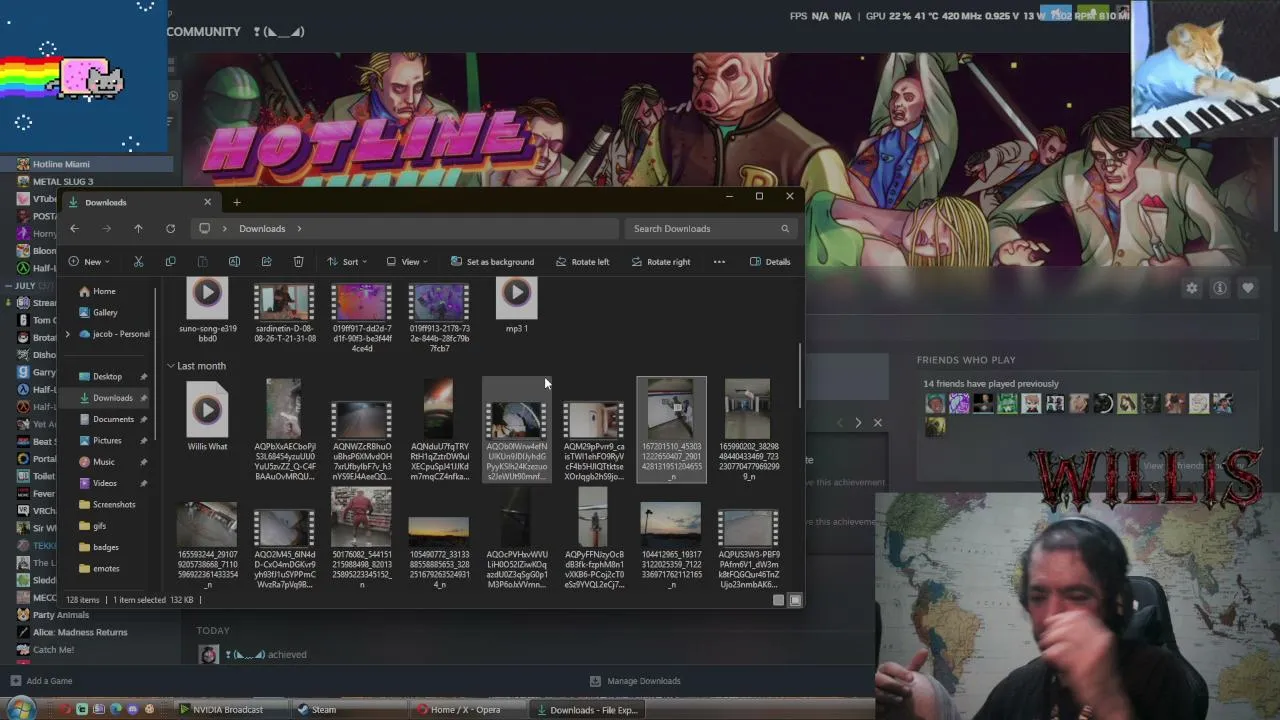Set the selected image as background

492,262
